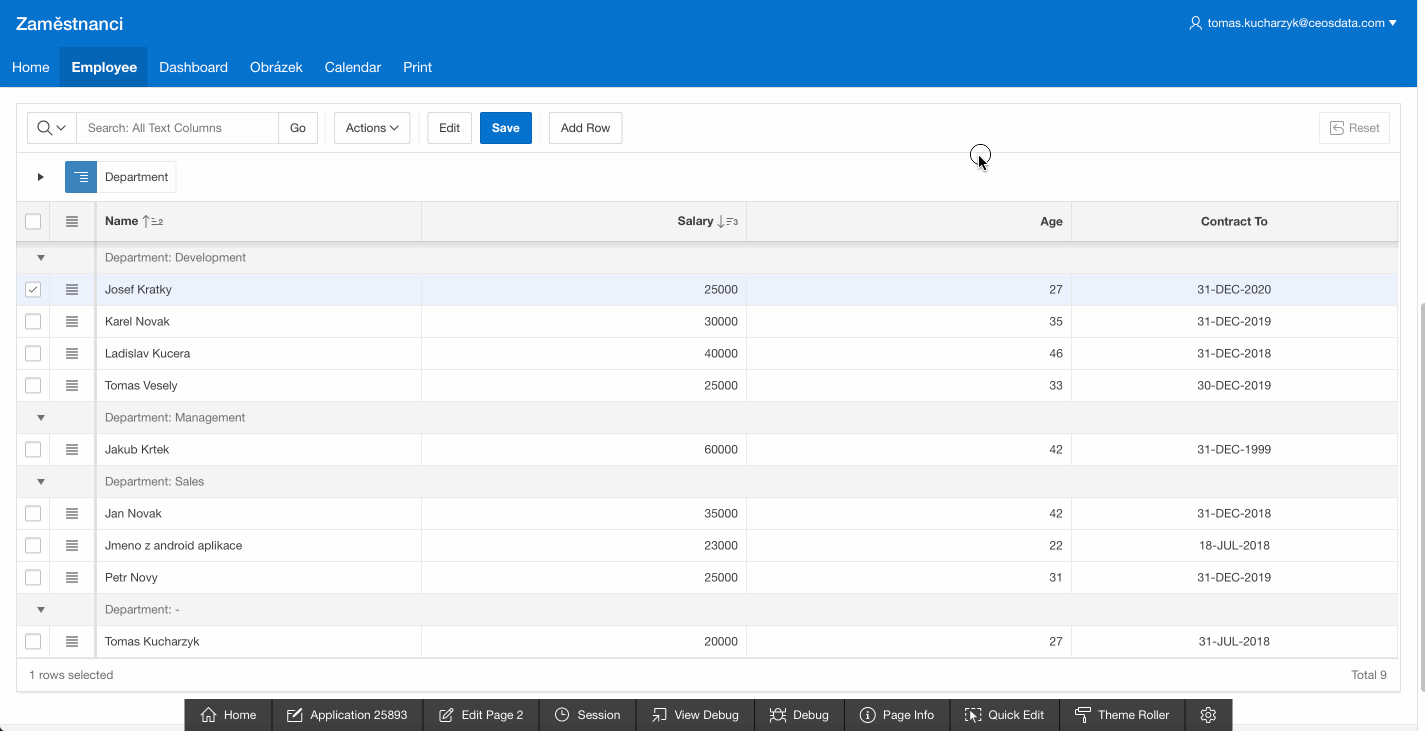This screenshot has width=1425, height=731.
Task: Click Debug in the developer toolbar
Action: click(799, 715)
